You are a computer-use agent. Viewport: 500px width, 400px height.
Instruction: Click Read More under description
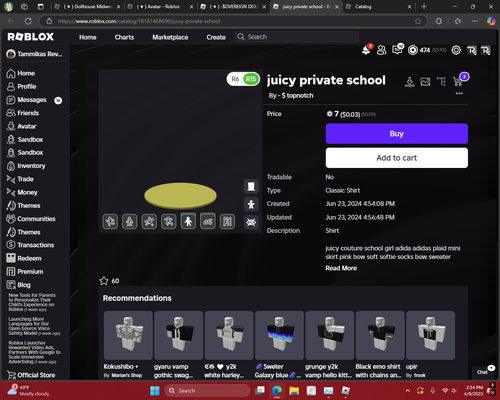pyautogui.click(x=341, y=268)
